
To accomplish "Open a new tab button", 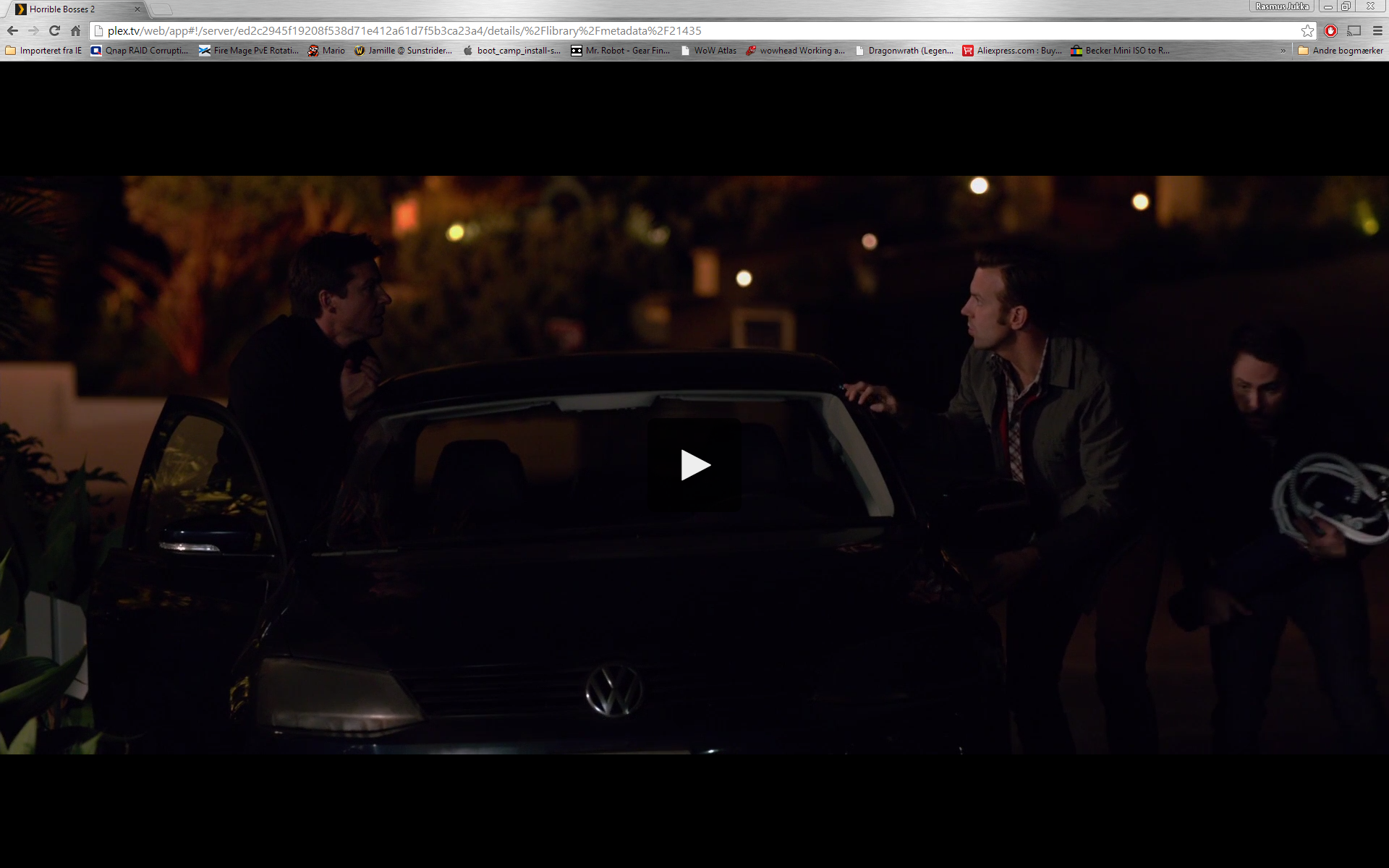I will [x=161, y=9].
